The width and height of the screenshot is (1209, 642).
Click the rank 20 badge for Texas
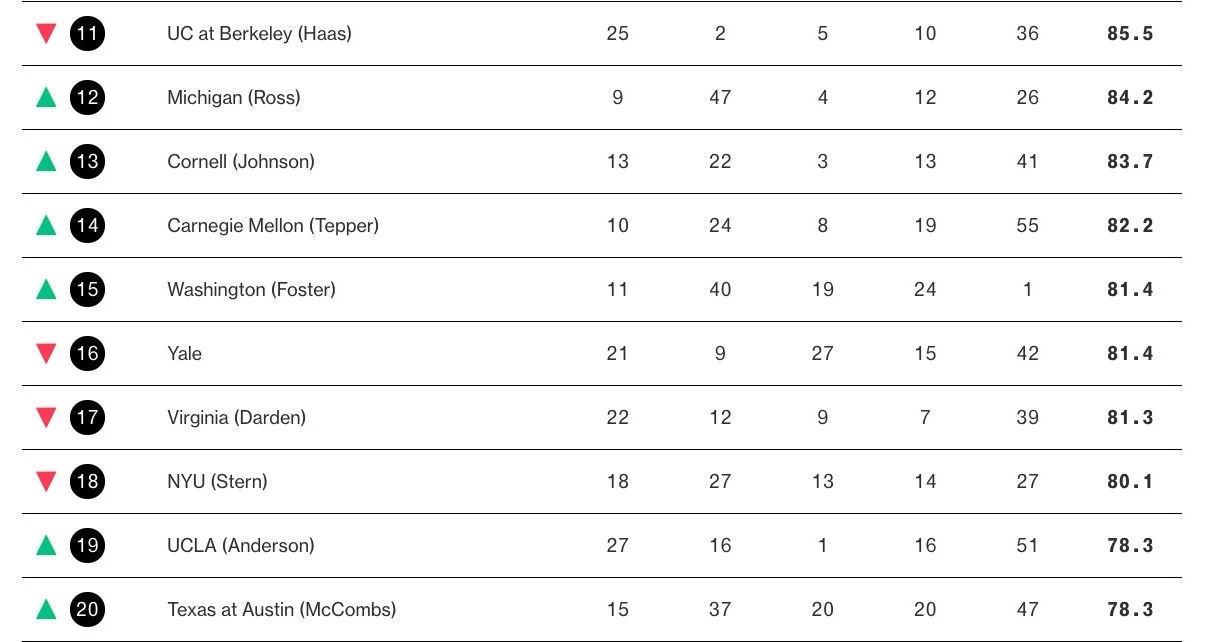pyautogui.click(x=87, y=609)
